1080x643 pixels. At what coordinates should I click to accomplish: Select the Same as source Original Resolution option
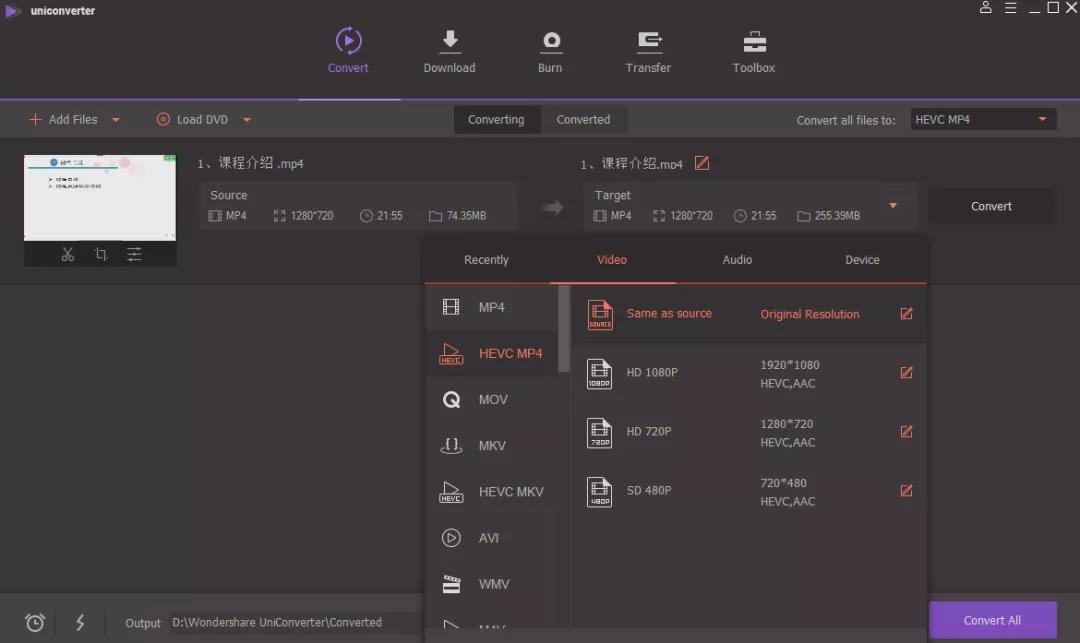click(668, 313)
